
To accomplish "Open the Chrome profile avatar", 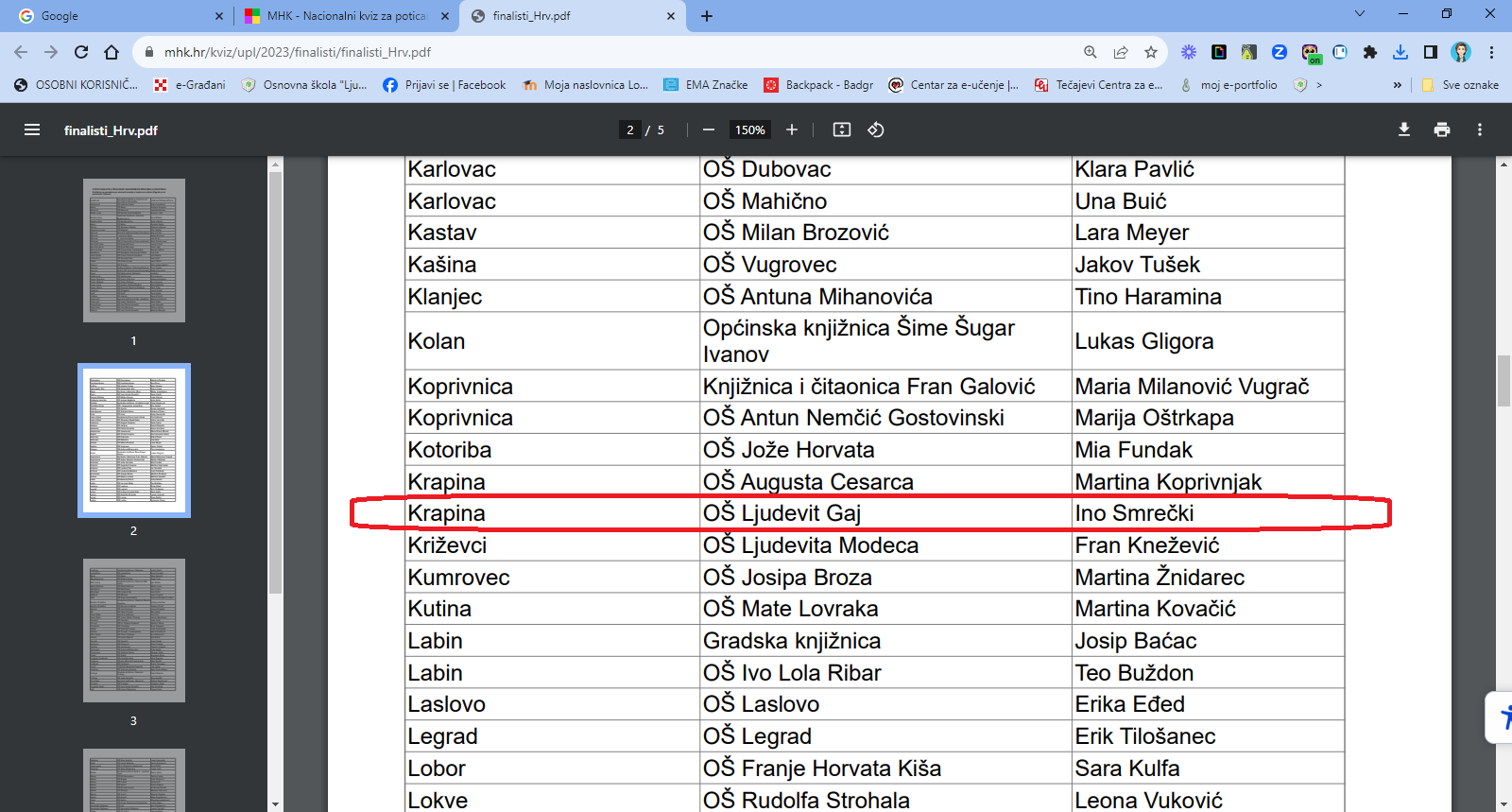I will (x=1461, y=52).
